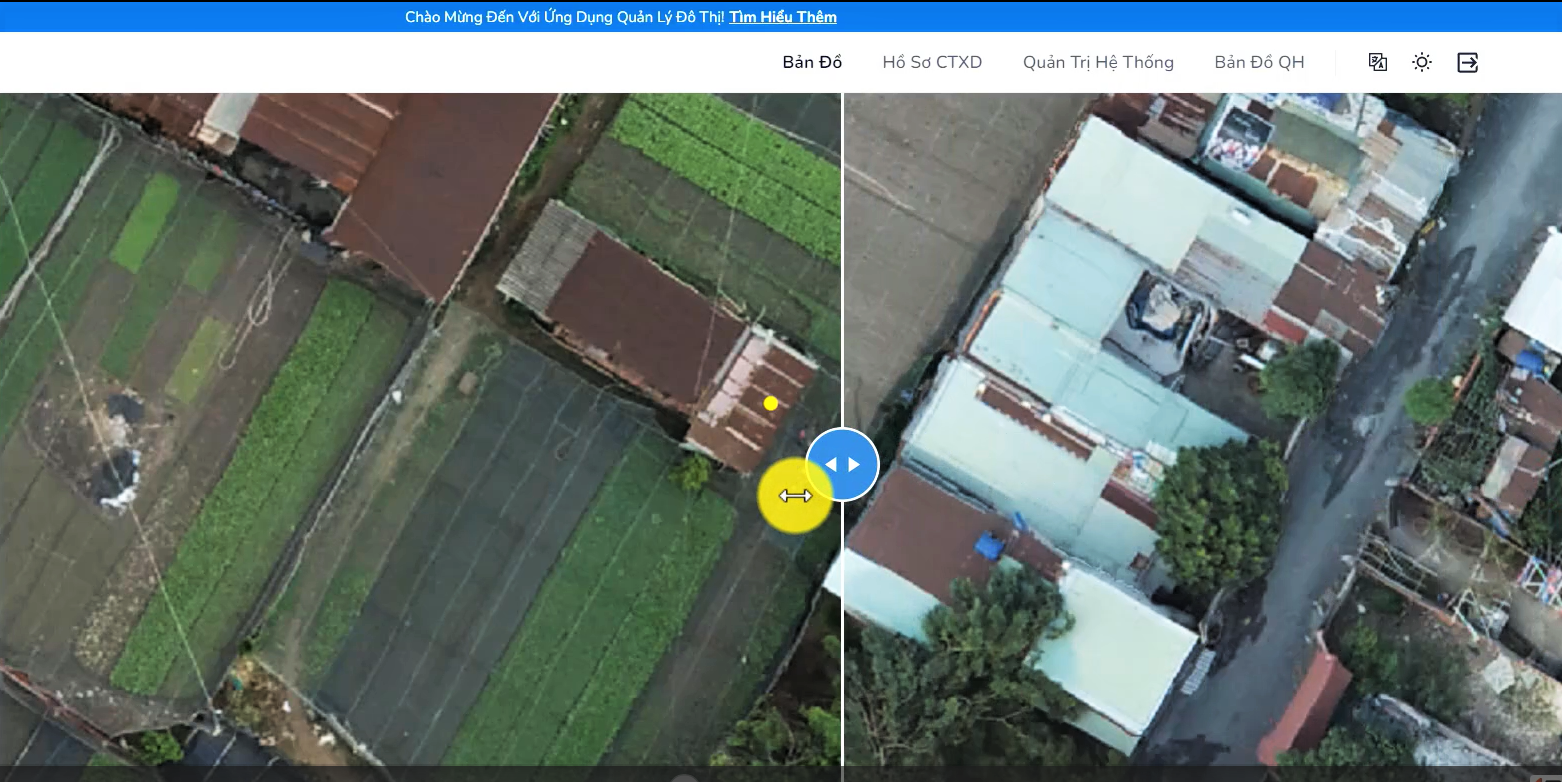This screenshot has height=782, width=1562.
Task: Click the language translate icon
Action: (x=1377, y=62)
